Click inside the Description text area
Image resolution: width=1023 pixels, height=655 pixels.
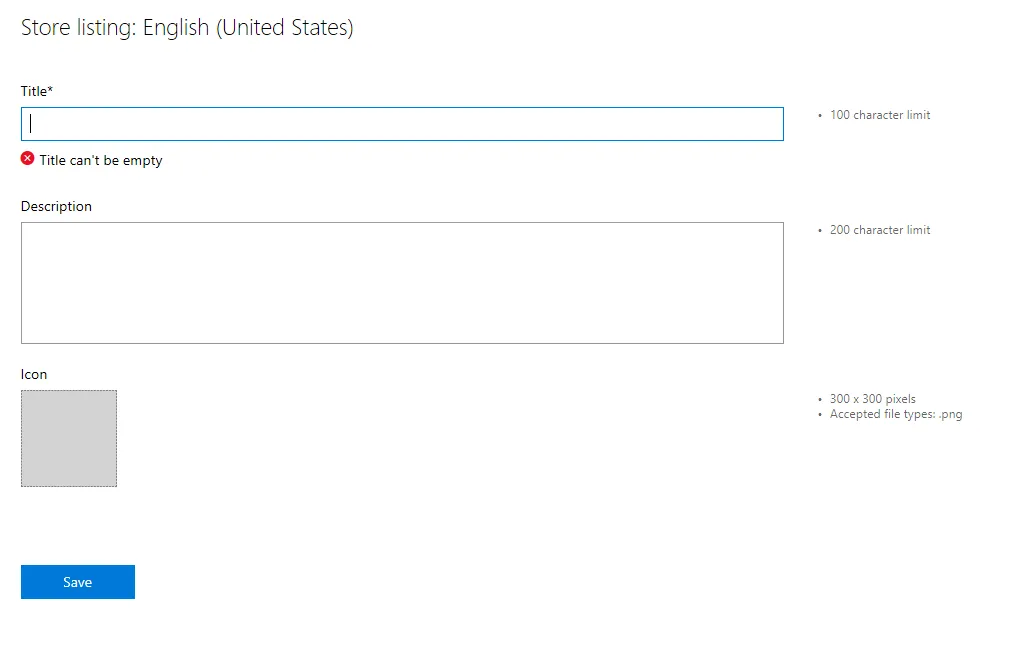point(402,283)
